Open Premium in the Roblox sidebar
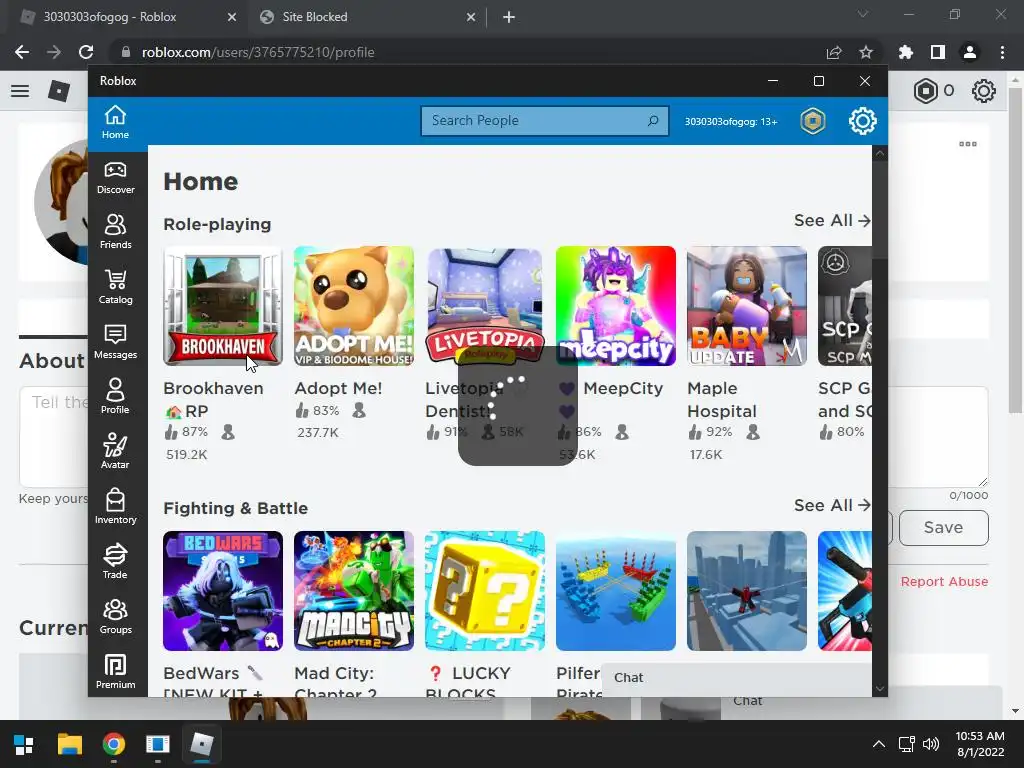1024x768 pixels. pos(116,672)
